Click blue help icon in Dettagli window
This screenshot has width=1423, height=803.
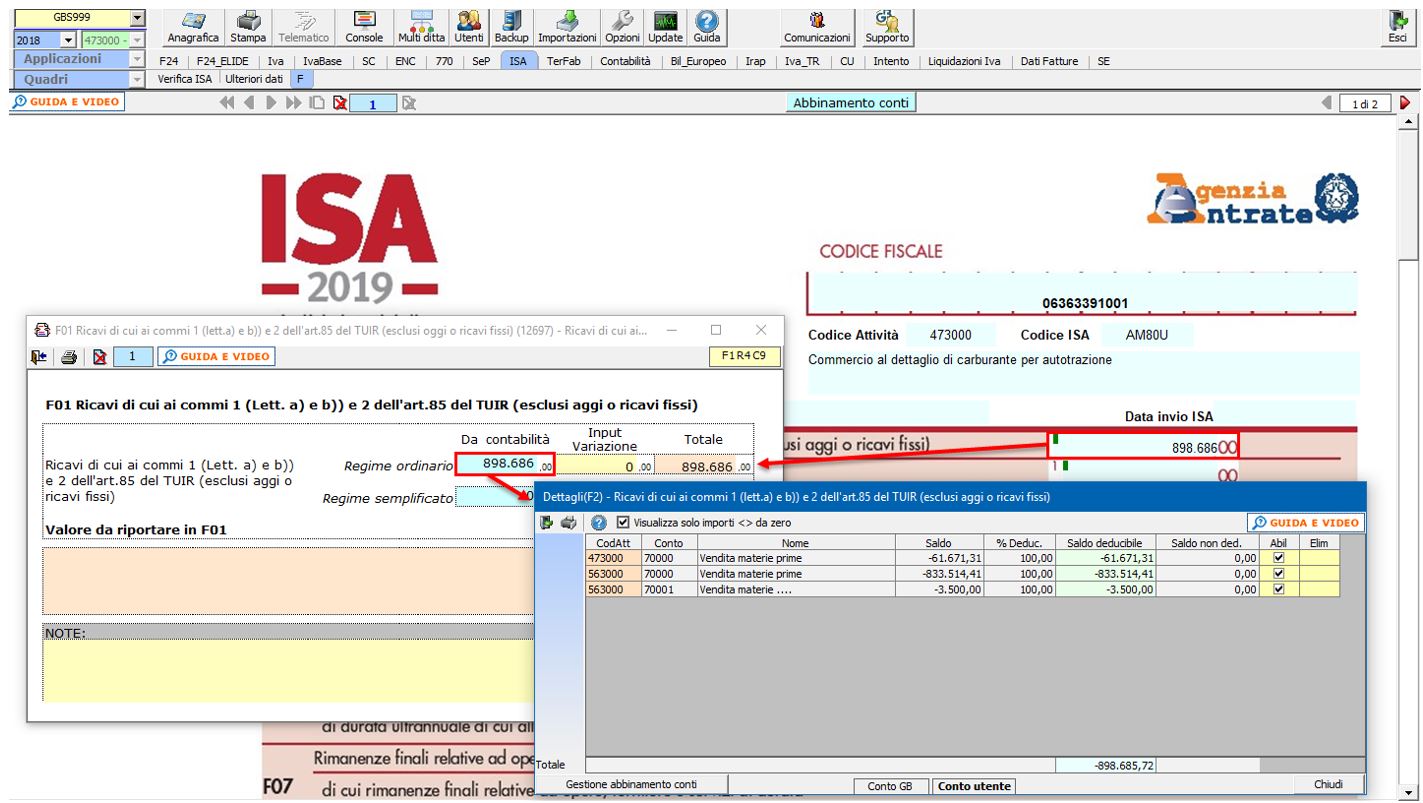pos(598,522)
